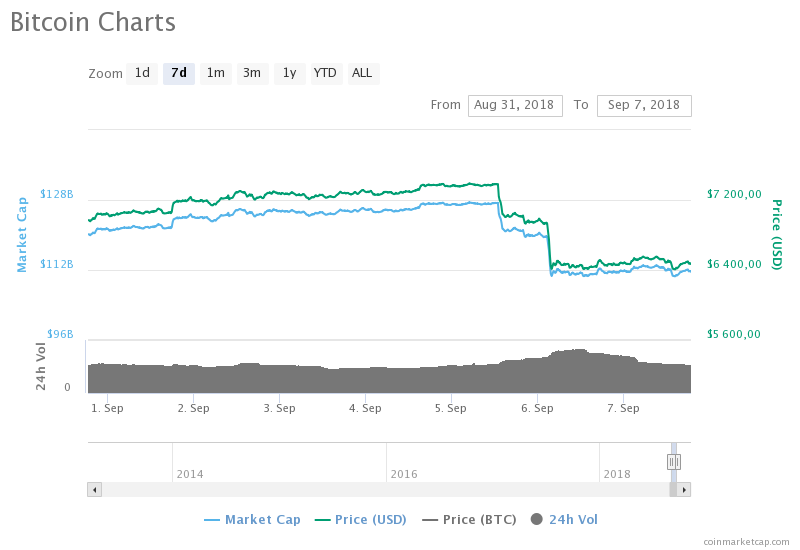800x550 pixels.
Task: Show ALL time chart data
Action: coord(362,73)
